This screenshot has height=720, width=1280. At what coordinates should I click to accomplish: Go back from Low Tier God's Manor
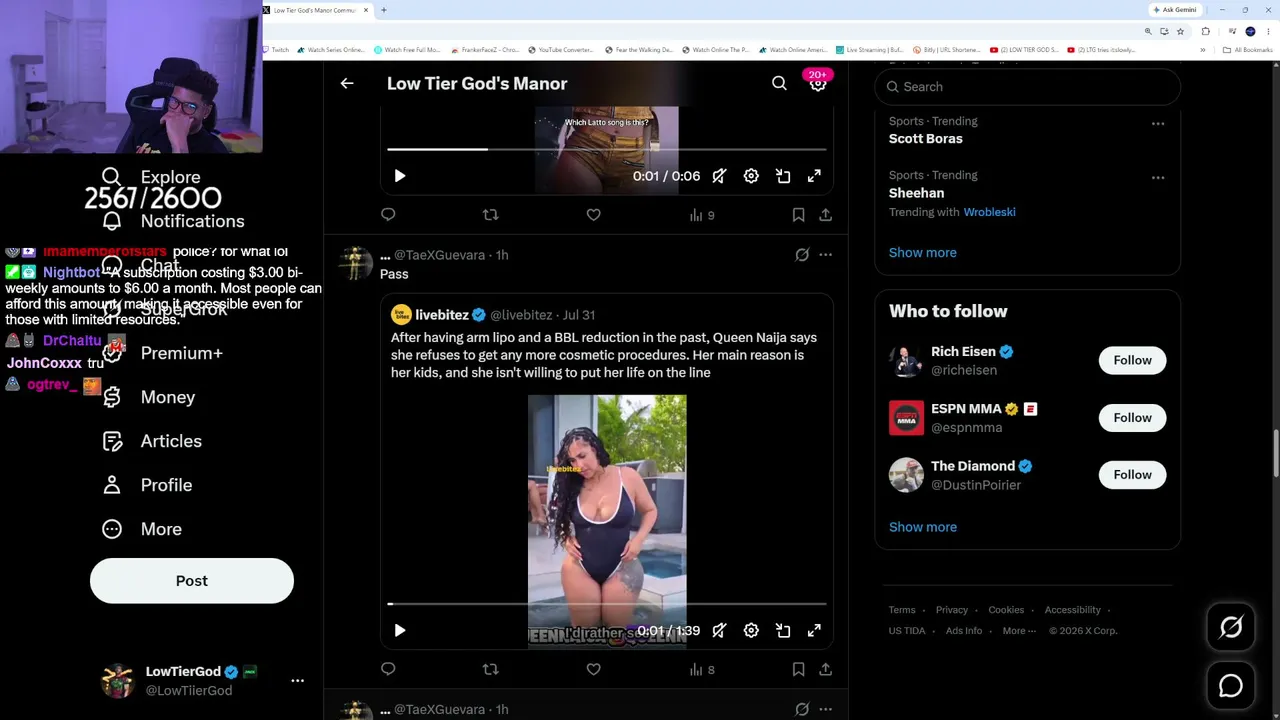(x=347, y=84)
